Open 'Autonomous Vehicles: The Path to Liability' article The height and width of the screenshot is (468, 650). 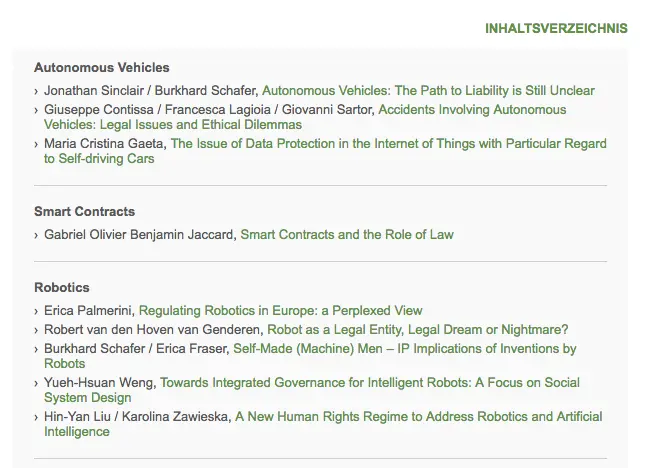coord(428,91)
